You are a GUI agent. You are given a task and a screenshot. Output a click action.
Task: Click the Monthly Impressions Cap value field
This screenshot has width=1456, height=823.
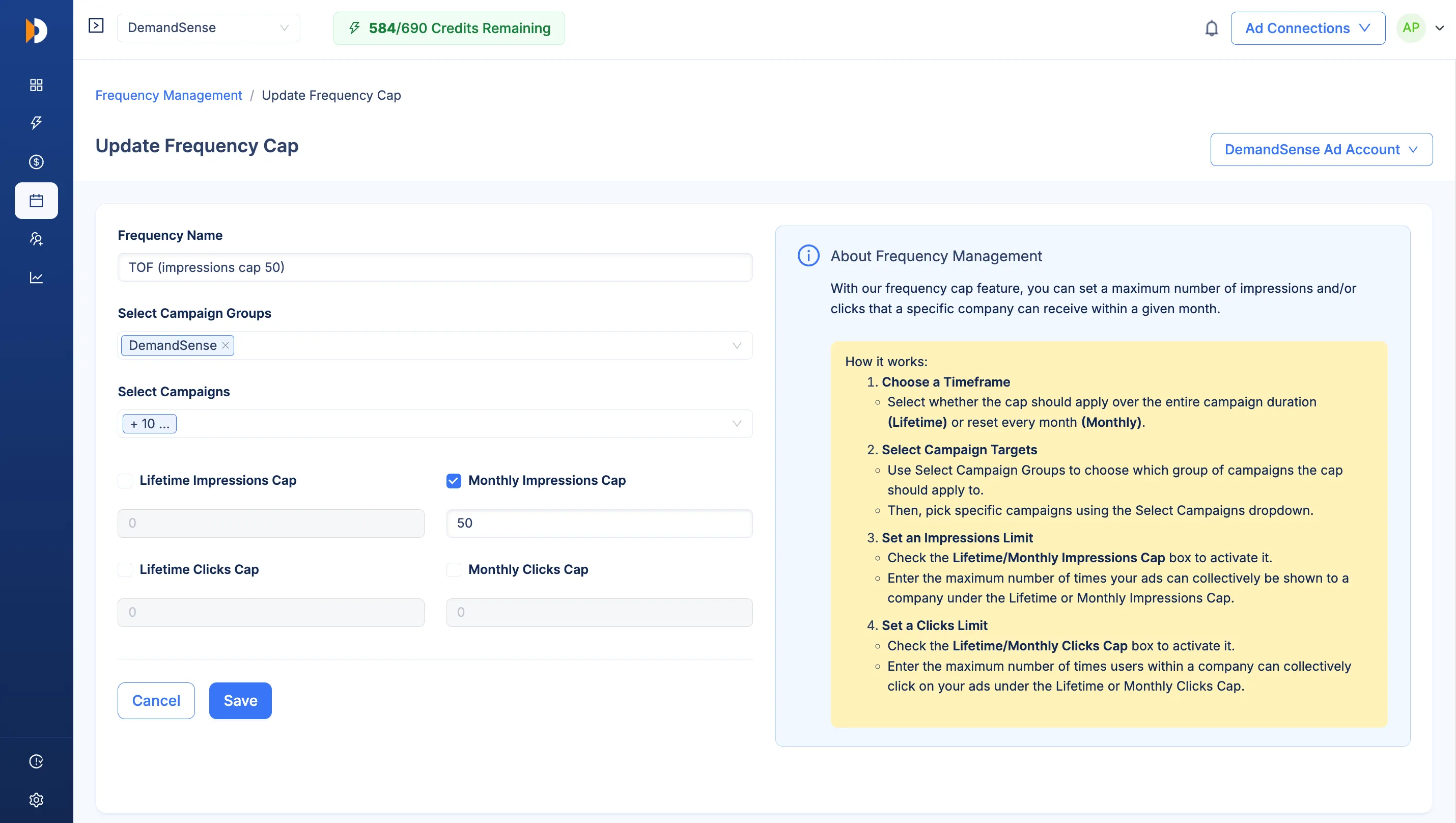click(599, 524)
